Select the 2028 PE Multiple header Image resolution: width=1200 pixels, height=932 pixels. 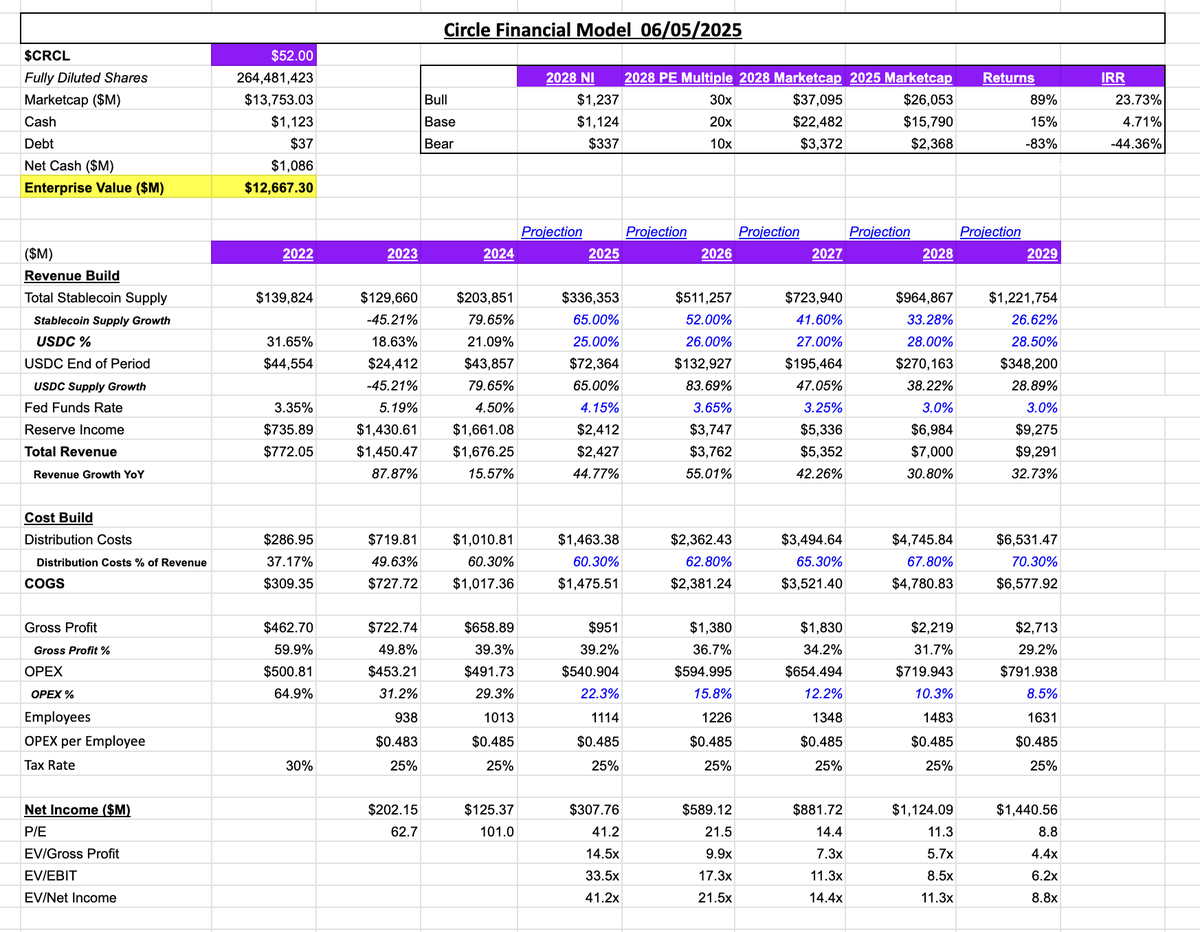coord(679,77)
